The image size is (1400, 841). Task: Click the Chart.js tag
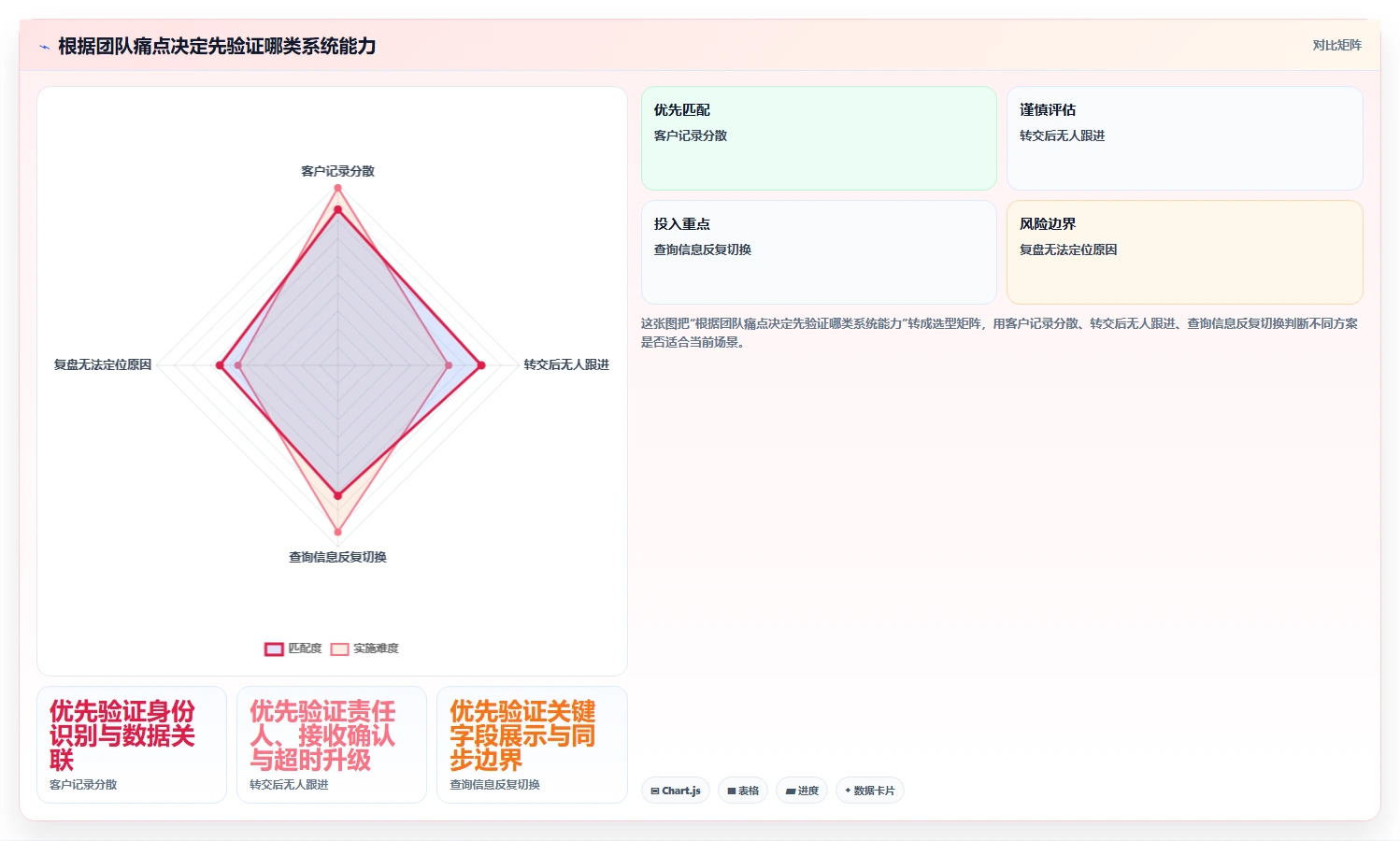pos(676,791)
